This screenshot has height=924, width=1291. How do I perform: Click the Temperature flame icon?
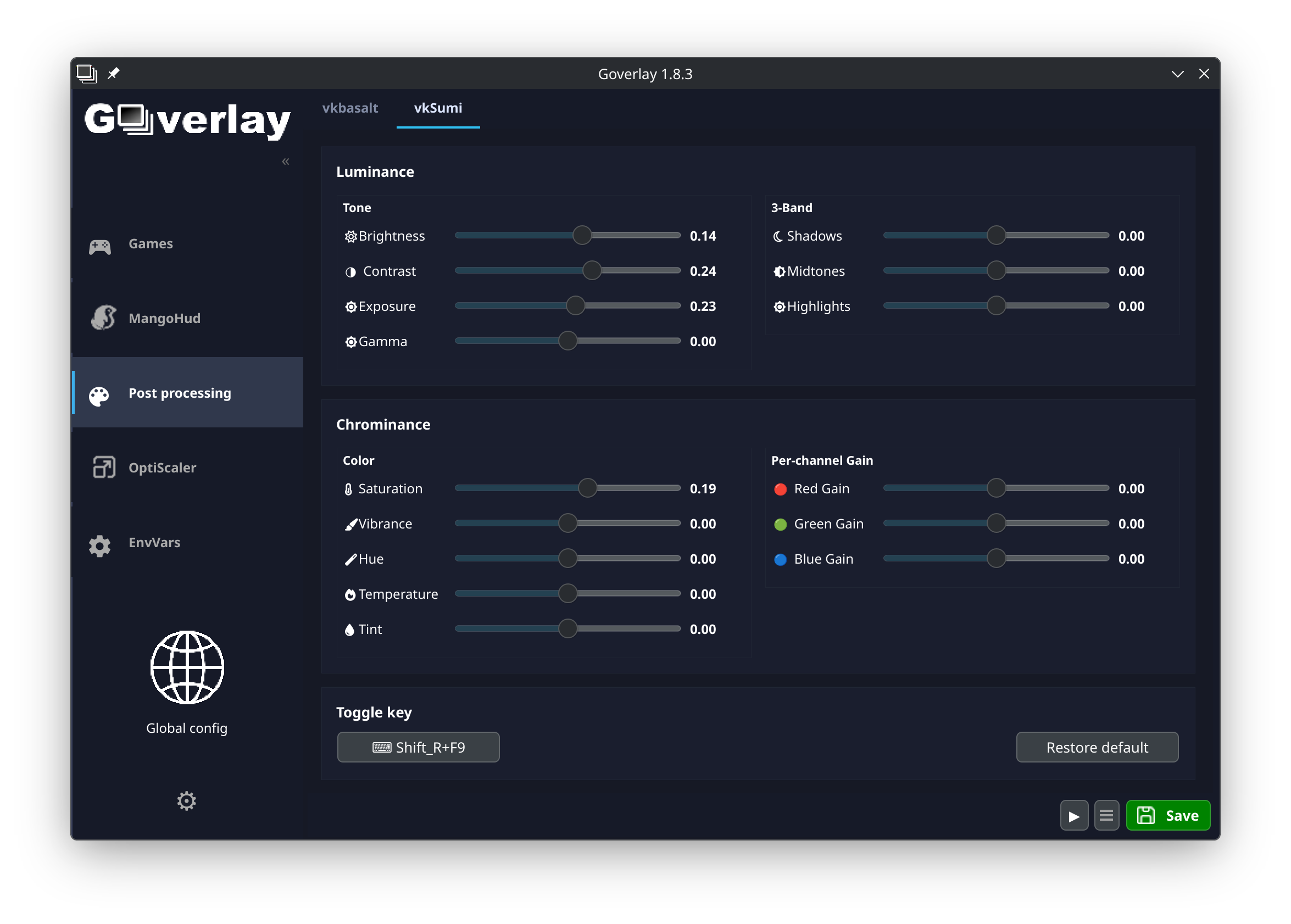[350, 594]
